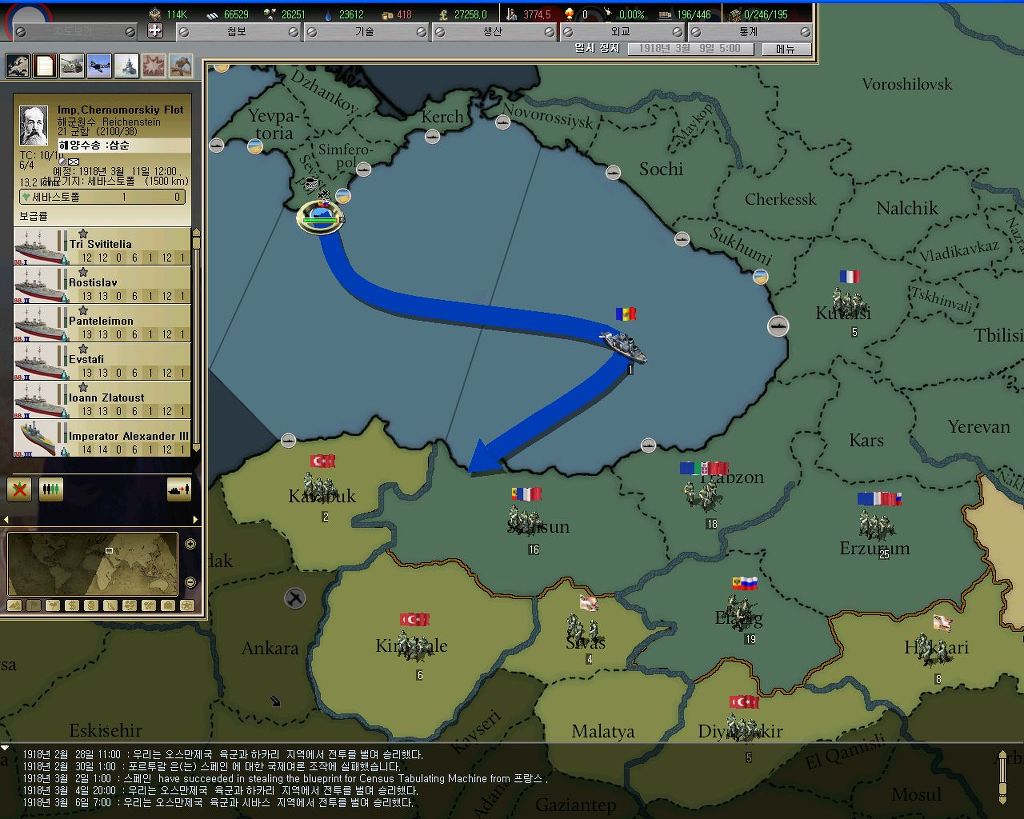
Task: Click the world minimap
Action: click(93, 564)
